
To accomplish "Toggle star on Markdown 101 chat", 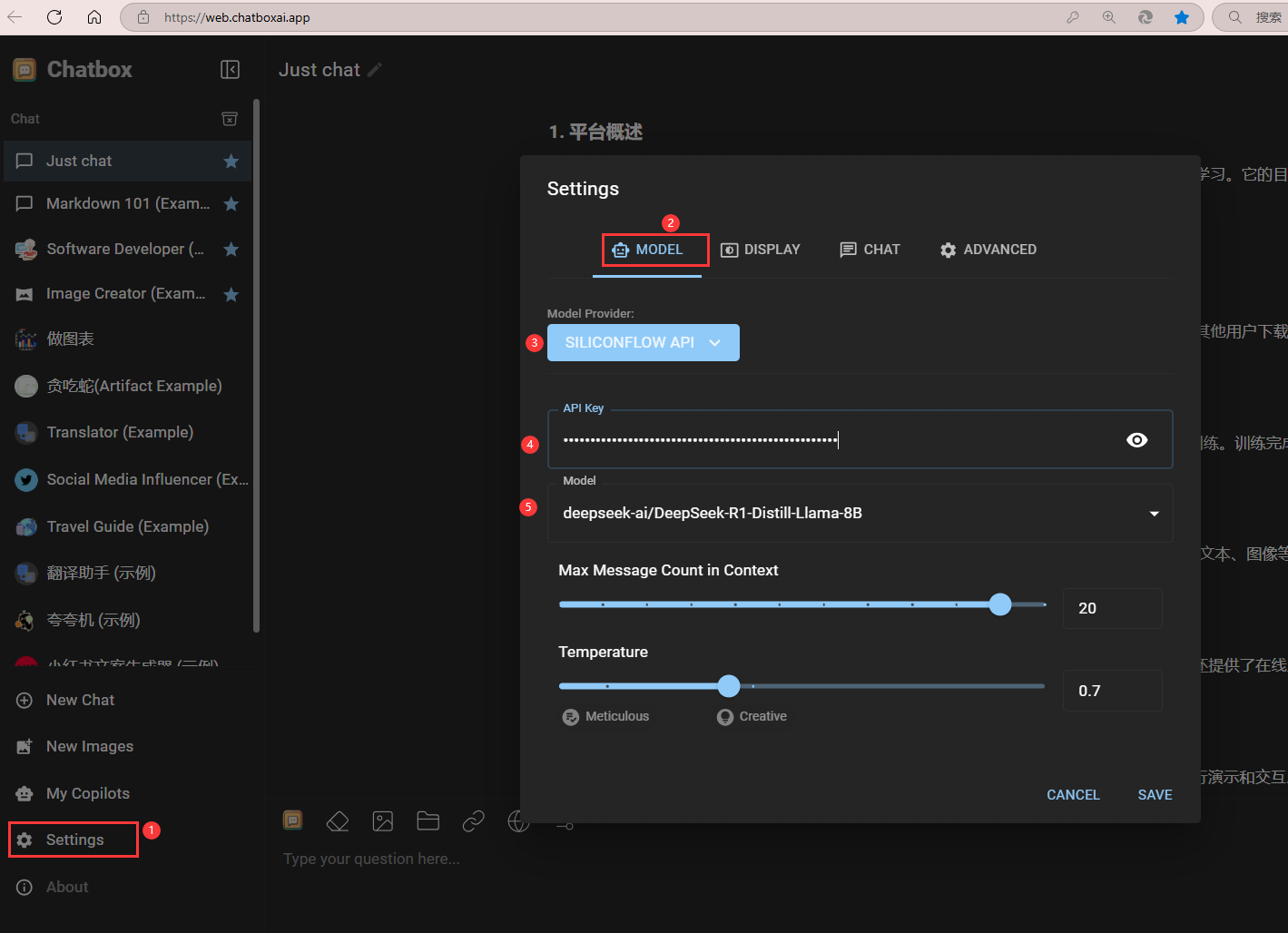I will click(x=231, y=203).
